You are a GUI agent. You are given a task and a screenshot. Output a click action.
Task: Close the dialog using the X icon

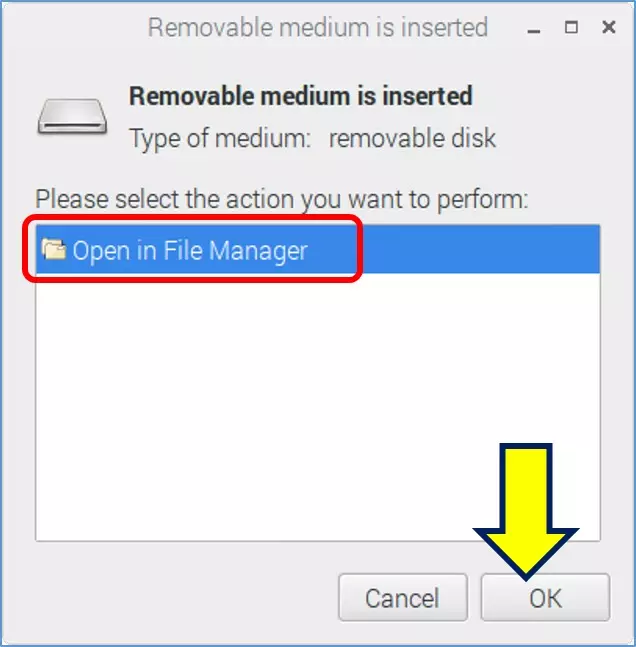(609, 28)
